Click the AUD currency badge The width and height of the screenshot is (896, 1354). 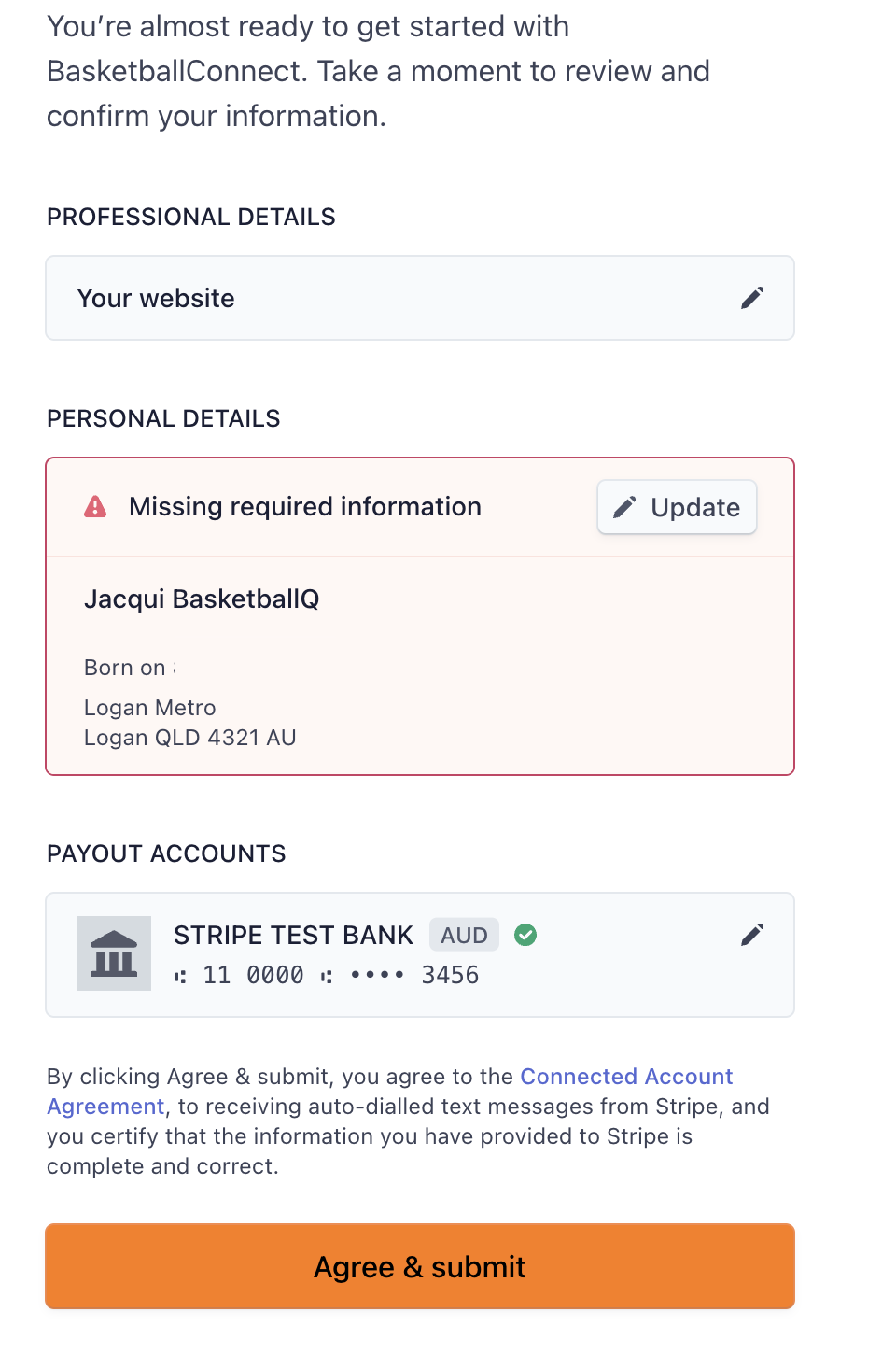464,935
